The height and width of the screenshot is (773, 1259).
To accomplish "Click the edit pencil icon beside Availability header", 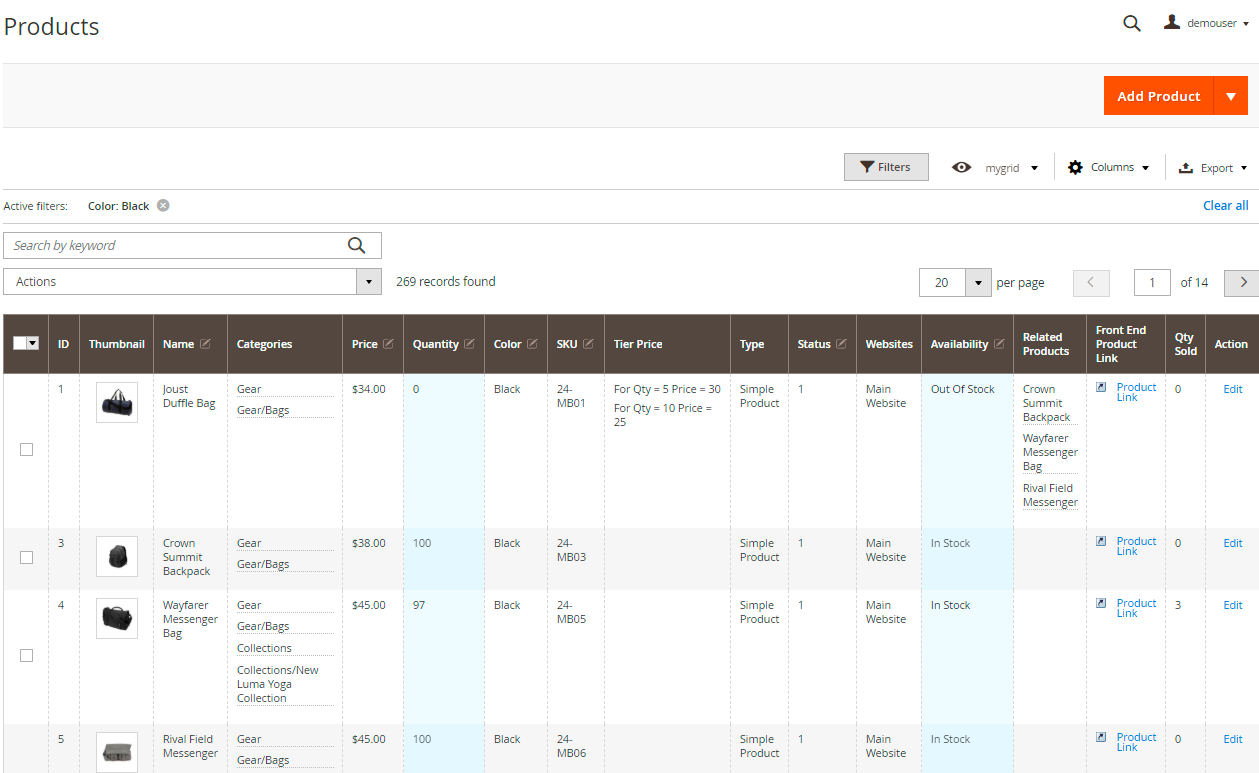I will click(x=998, y=344).
